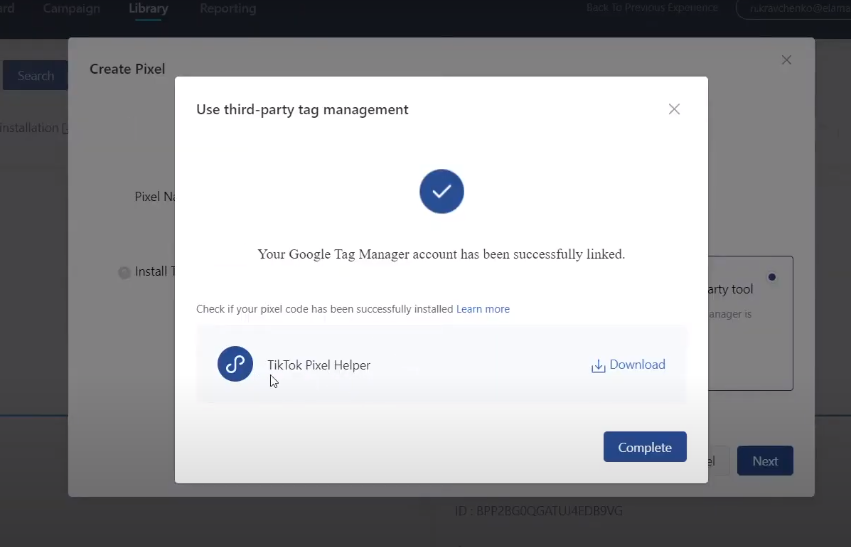
Task: Click Back To Previous Experience link
Action: click(x=652, y=8)
